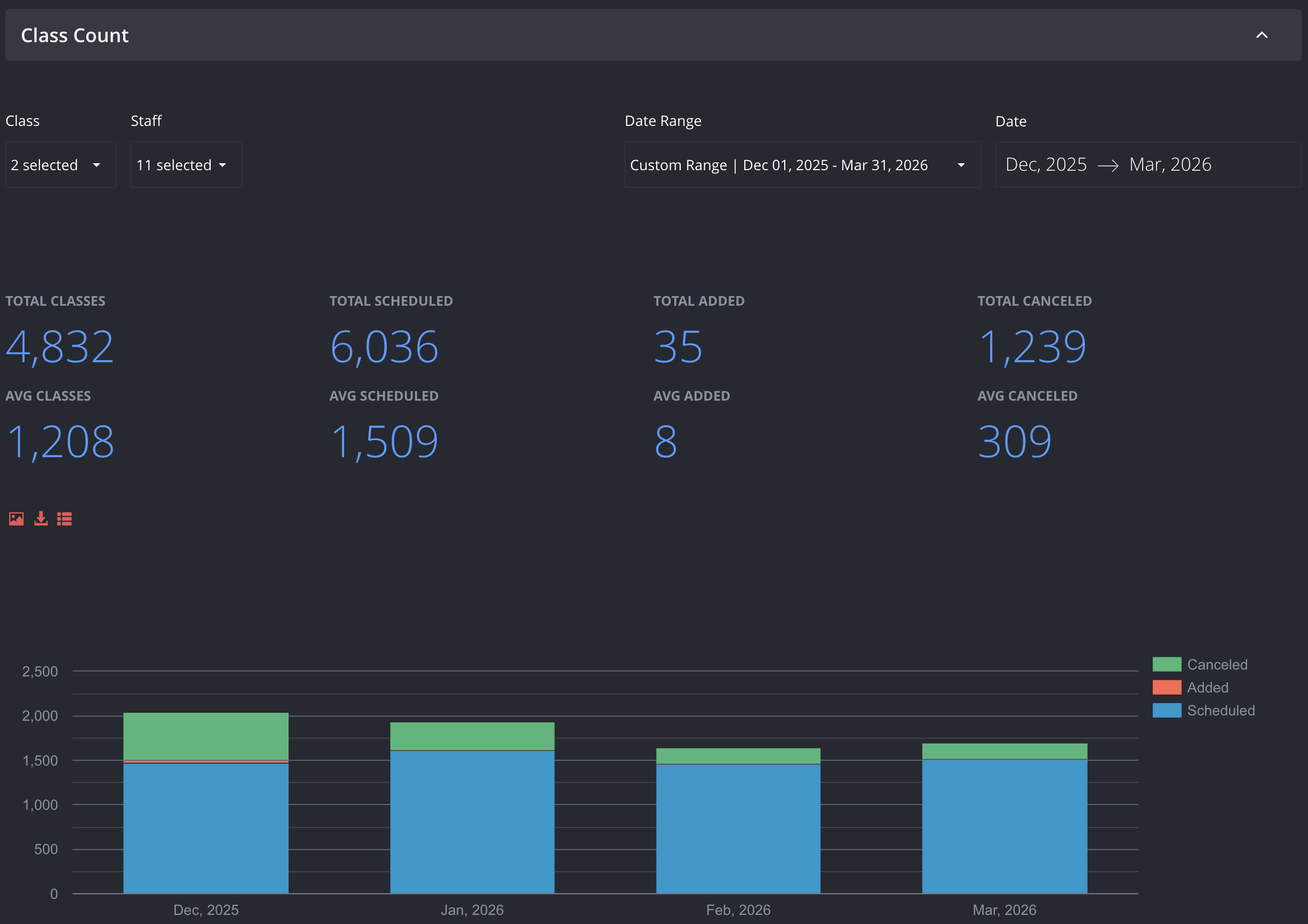Click the Dec, 2025 start date field
The width and height of the screenshot is (1308, 924).
pos(1046,165)
